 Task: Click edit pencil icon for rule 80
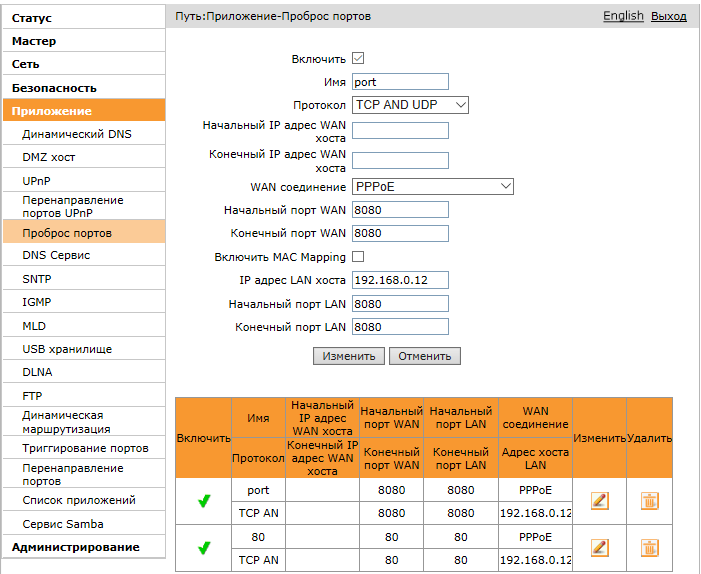click(599, 547)
